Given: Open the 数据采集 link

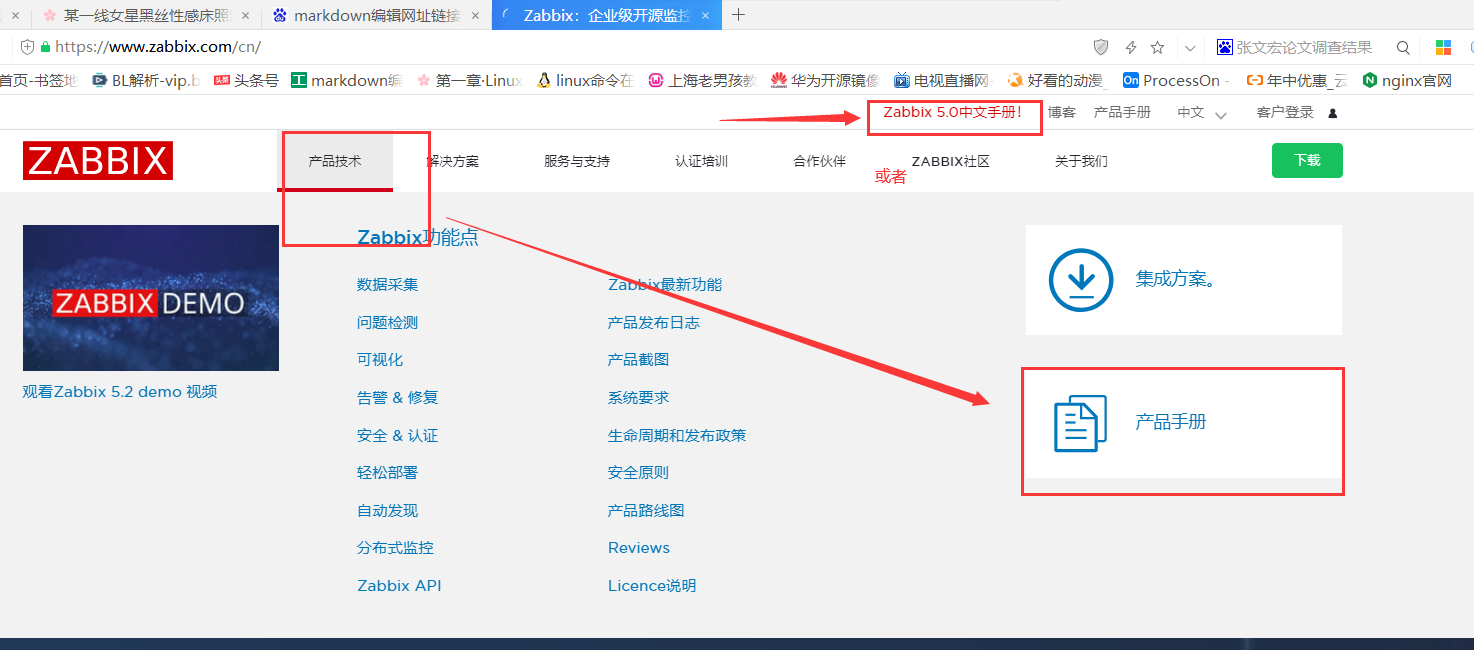Looking at the screenshot, I should [x=388, y=285].
